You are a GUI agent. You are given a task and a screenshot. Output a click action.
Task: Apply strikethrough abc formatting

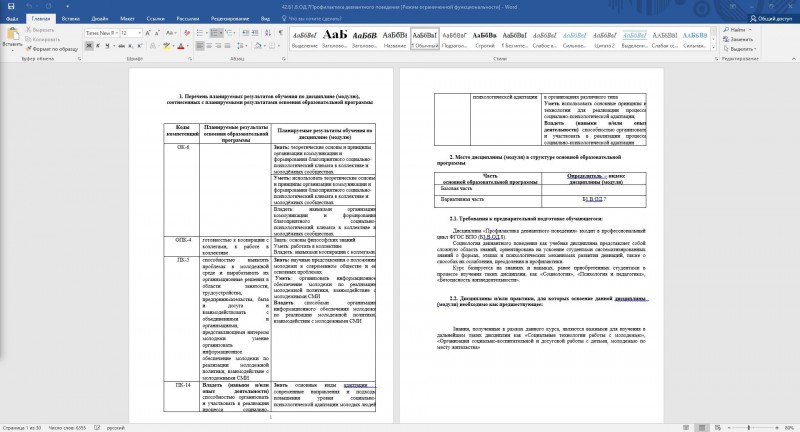121,46
